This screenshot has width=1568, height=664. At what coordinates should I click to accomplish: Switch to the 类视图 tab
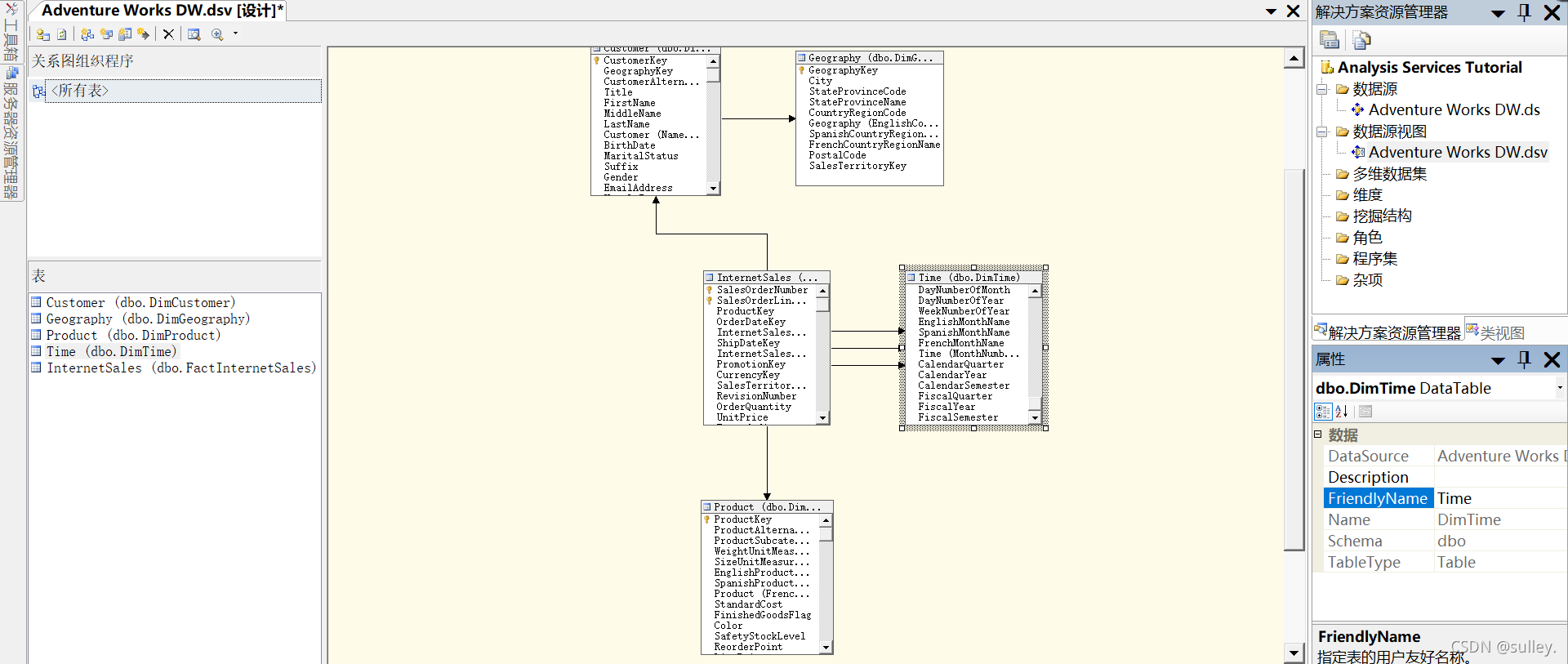tap(1495, 332)
